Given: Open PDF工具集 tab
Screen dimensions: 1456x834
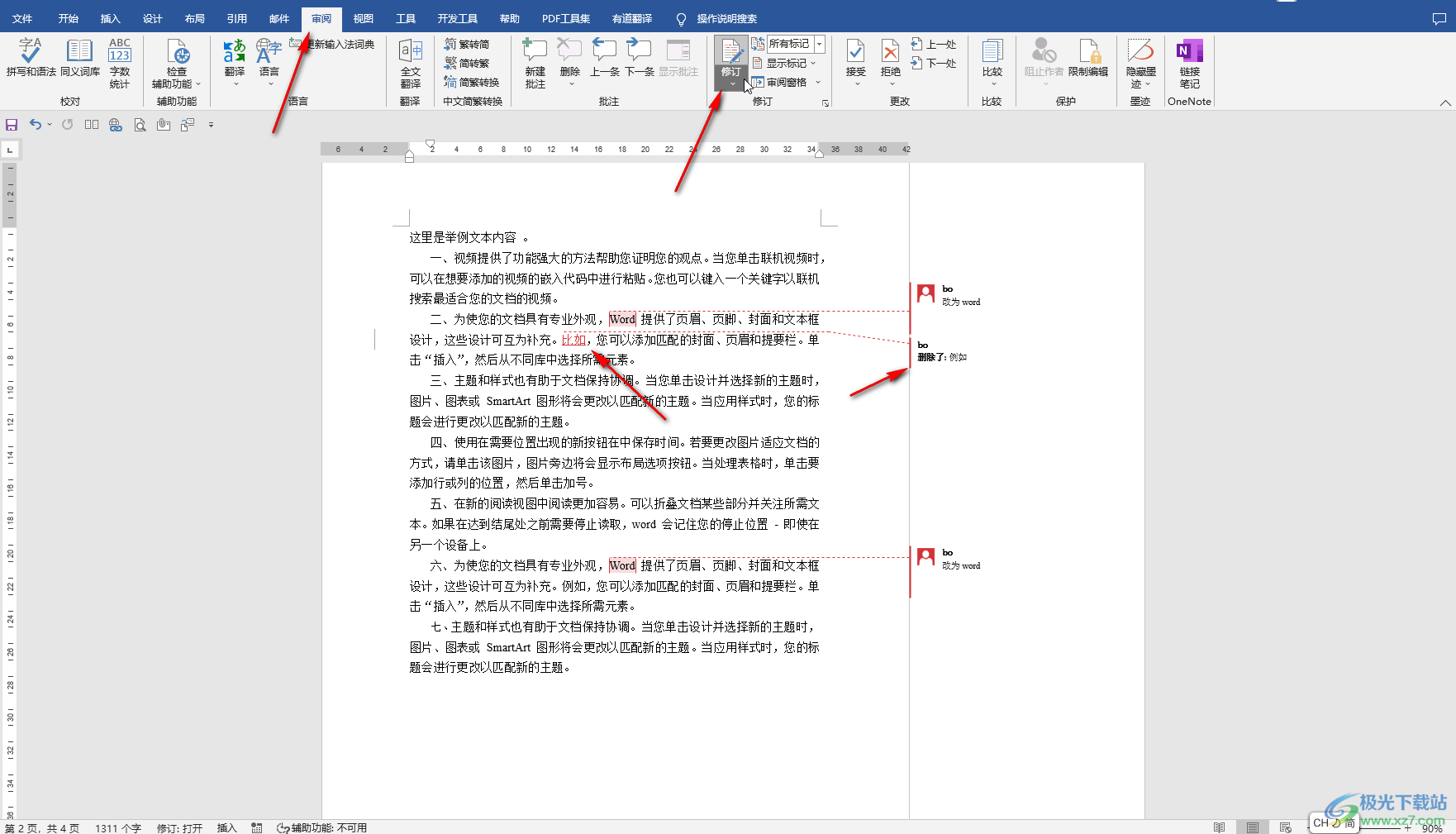Looking at the screenshot, I should tap(565, 18).
